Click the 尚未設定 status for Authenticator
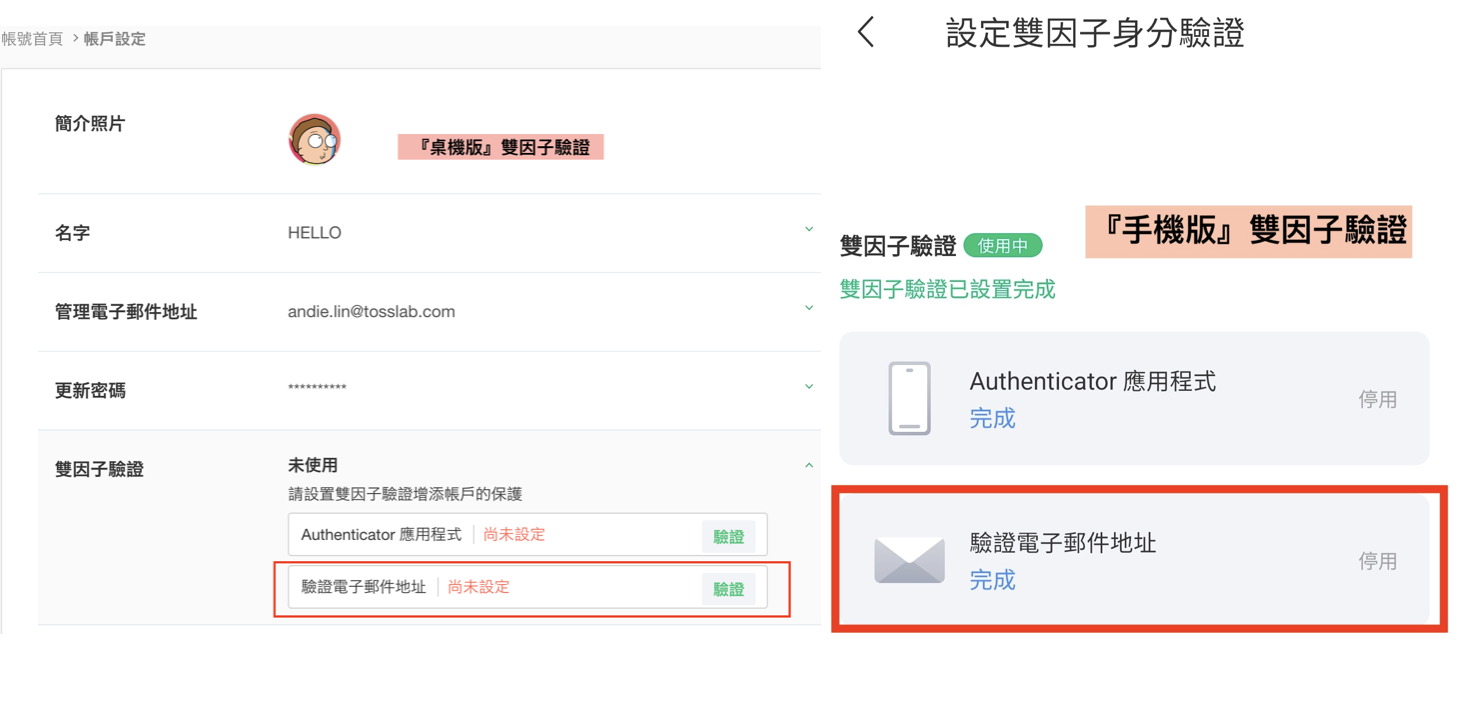Image resolution: width=1472 pixels, height=716 pixels. 514,535
